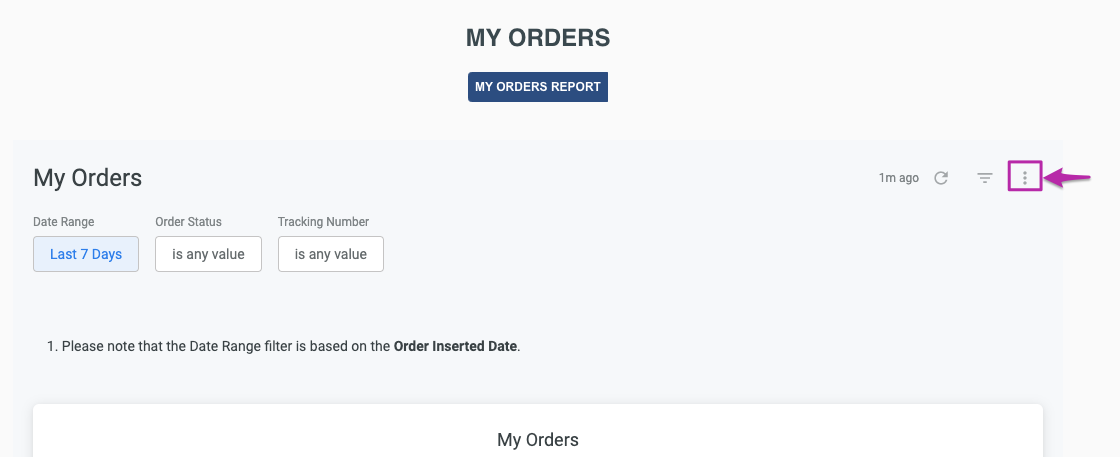
Task: Open the Last 7 Days date range dropdown
Action: point(86,254)
